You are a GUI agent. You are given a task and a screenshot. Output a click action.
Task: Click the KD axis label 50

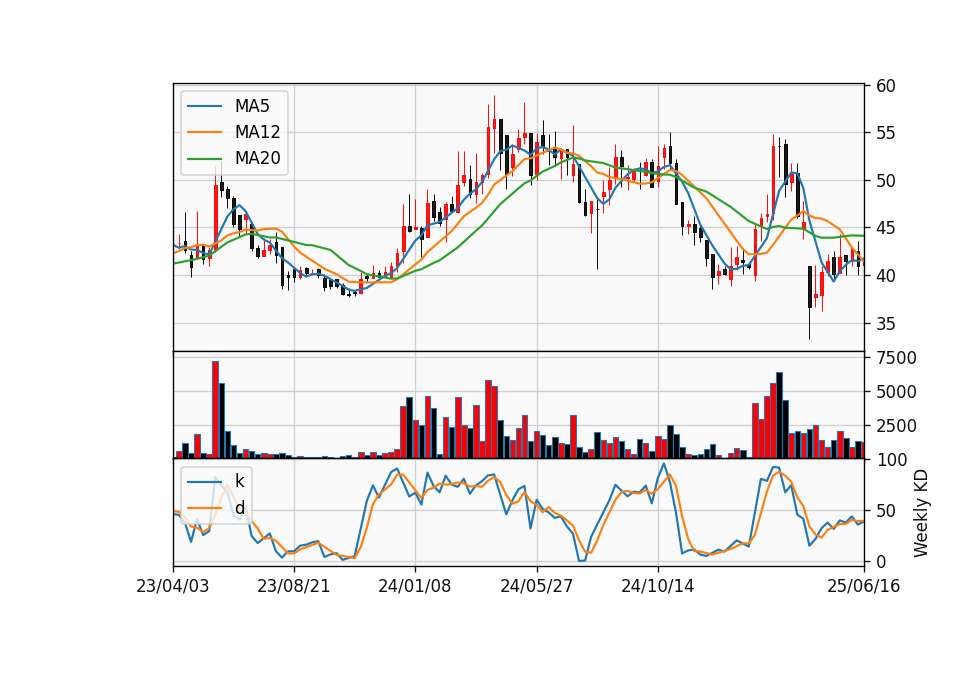click(x=885, y=511)
